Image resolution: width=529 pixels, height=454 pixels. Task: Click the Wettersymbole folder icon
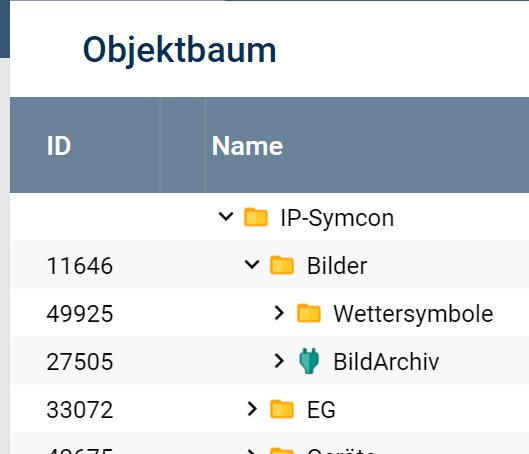[309, 313]
